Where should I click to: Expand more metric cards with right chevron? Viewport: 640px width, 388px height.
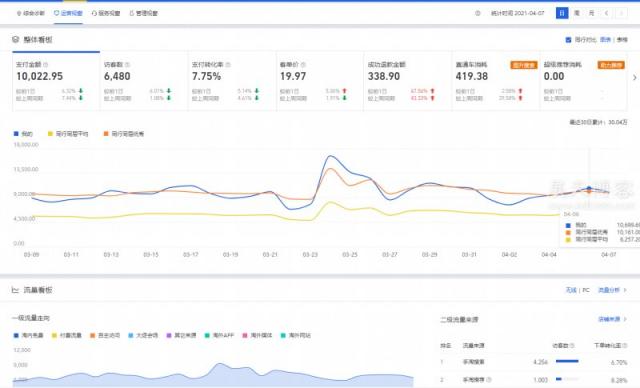click(x=634, y=78)
